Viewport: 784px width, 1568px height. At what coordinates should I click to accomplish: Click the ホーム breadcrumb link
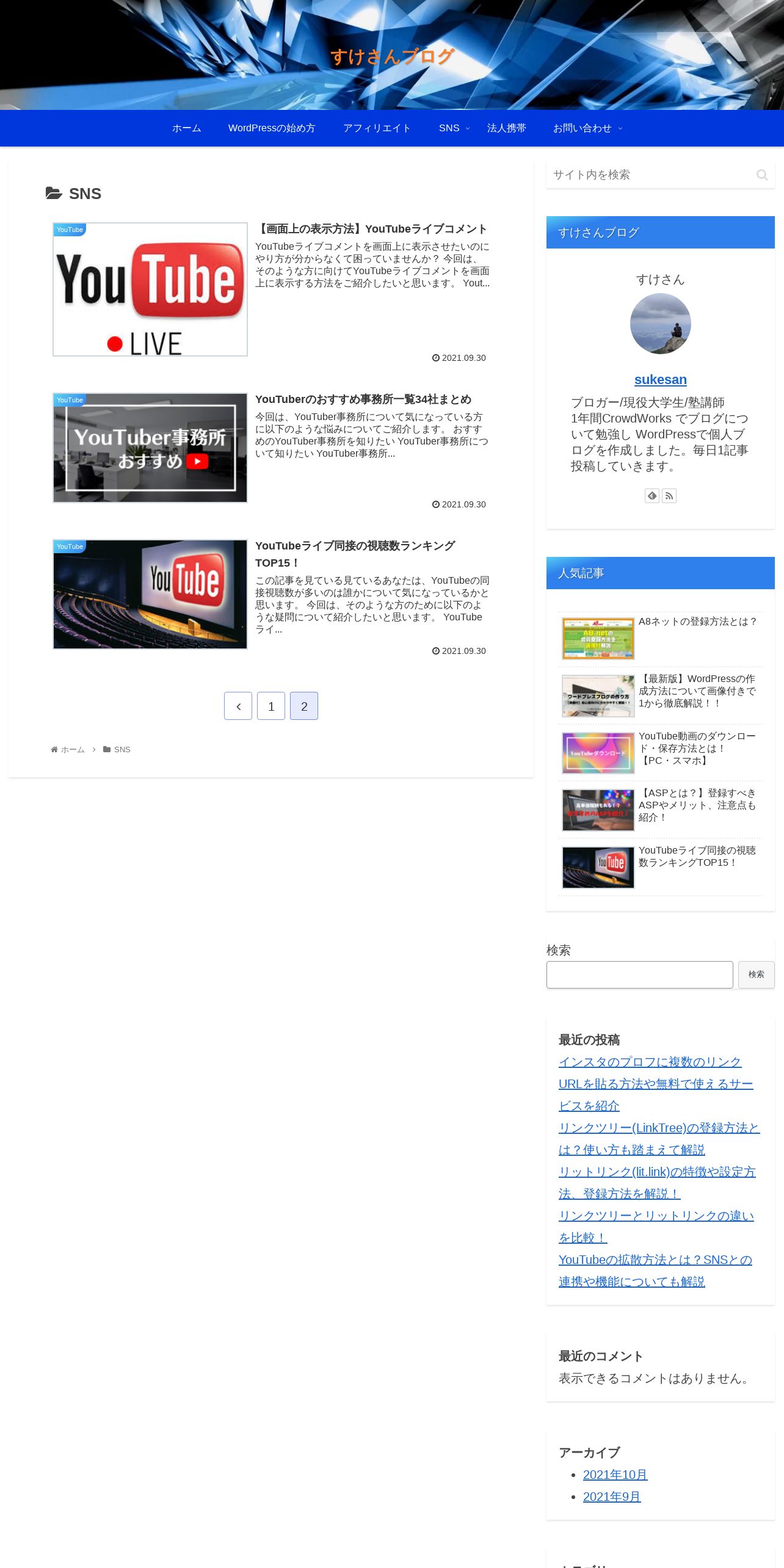click(x=73, y=749)
